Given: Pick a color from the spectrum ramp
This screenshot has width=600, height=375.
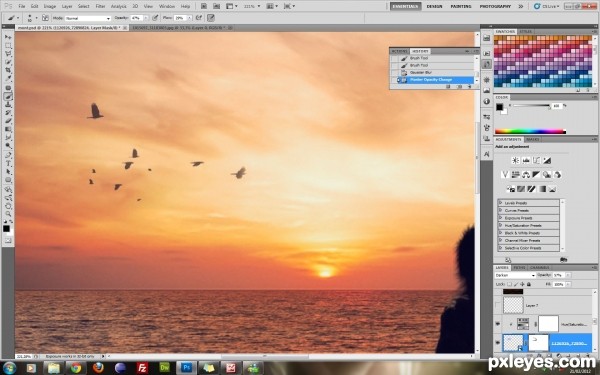Looking at the screenshot, I should click(530, 132).
